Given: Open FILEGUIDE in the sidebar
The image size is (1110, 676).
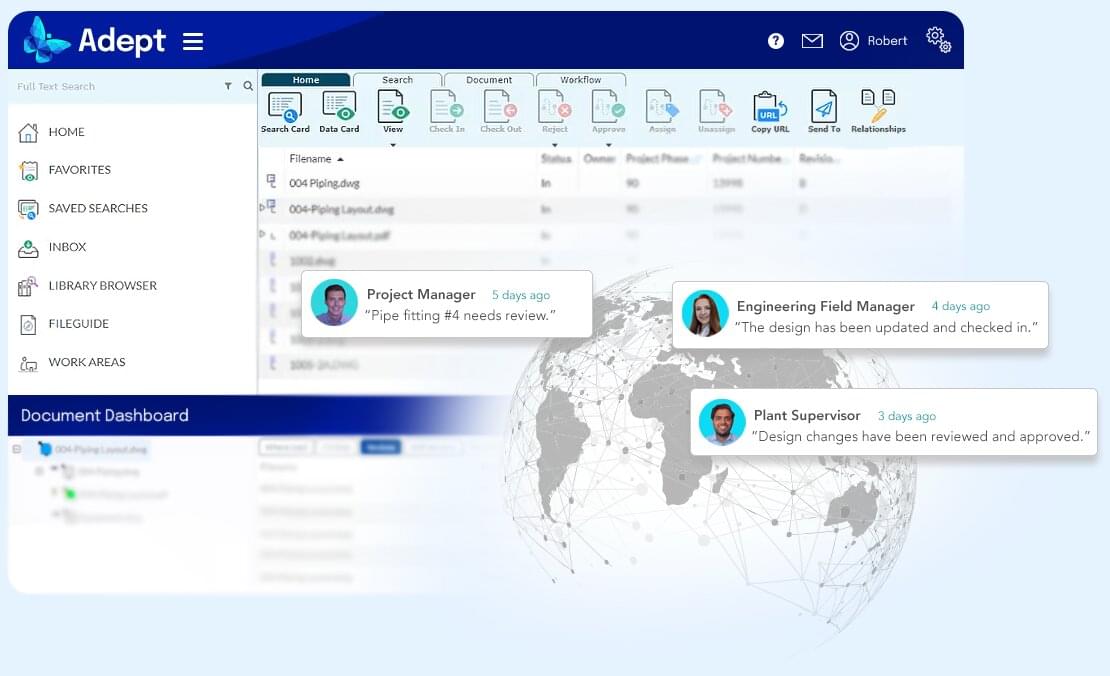Looking at the screenshot, I should tap(79, 323).
